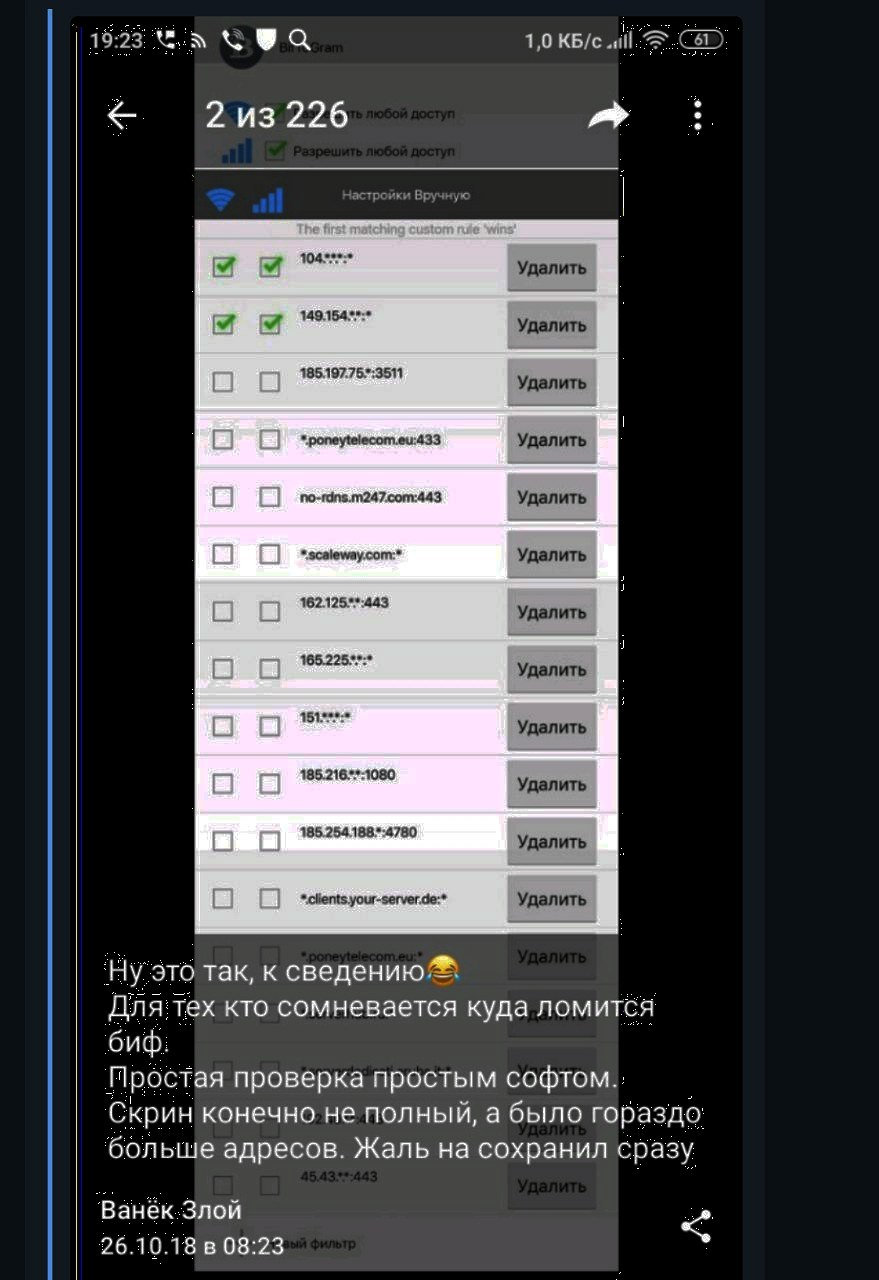Tap the '2 из 226' photo counter
This screenshot has width=879, height=1280.
tap(276, 117)
